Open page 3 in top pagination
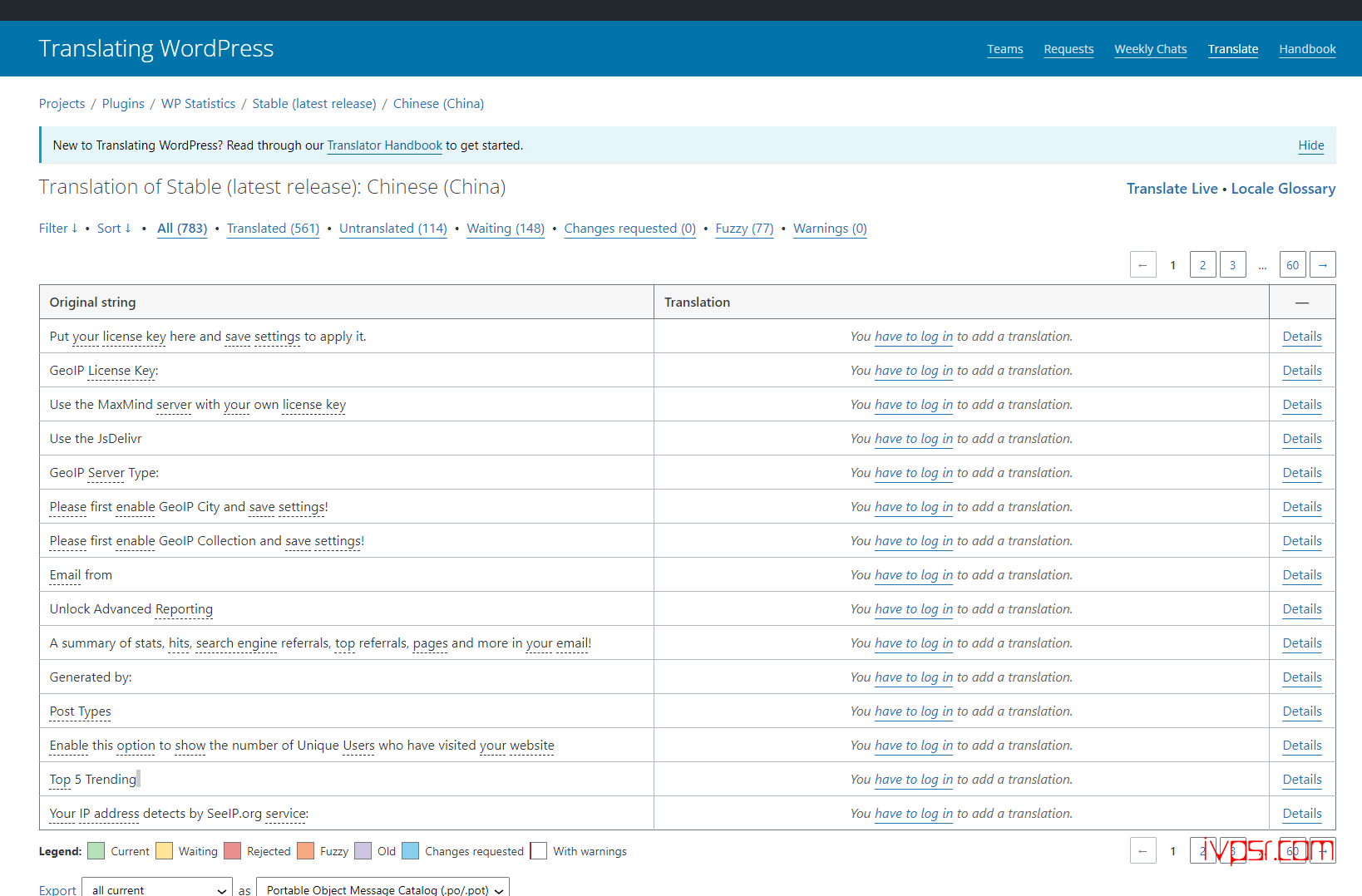Screen dimensions: 1362x896 click(1232, 265)
